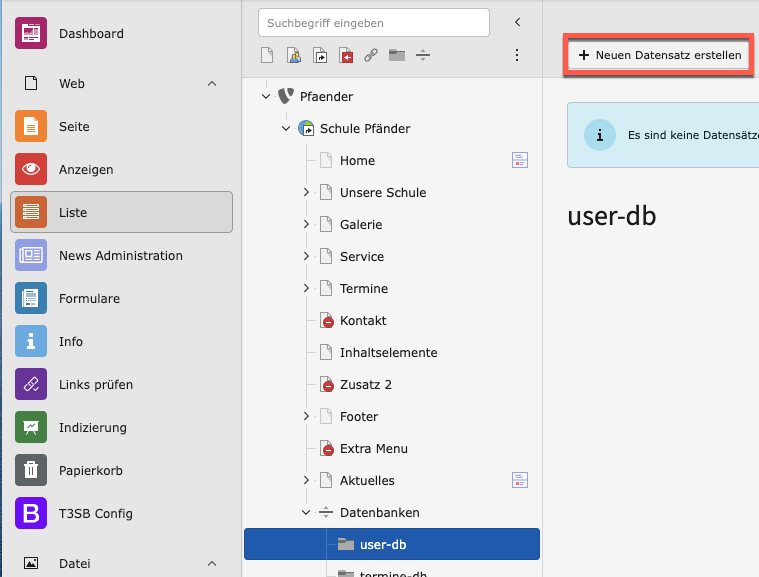The width and height of the screenshot is (759, 577).
Task: Click the hidden page icon of Kontakt
Action: 327,320
